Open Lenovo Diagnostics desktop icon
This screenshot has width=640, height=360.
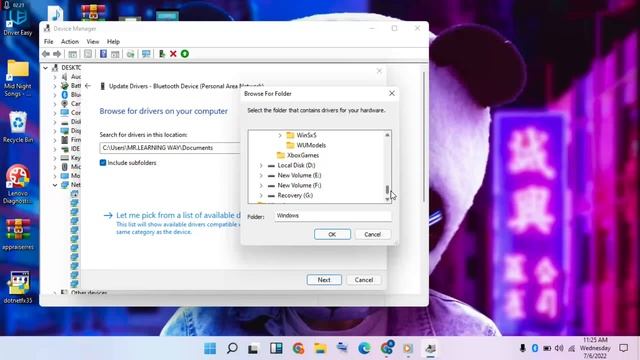pos(18,184)
